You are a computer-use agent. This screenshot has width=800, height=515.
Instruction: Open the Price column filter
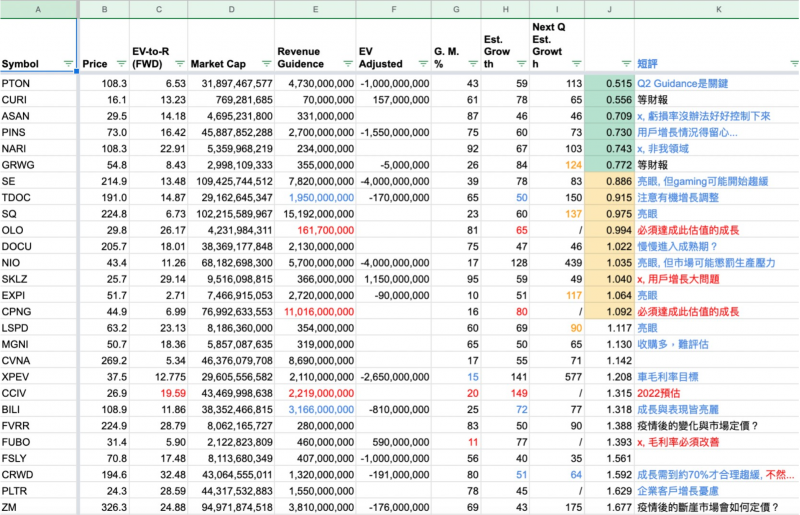tap(121, 64)
